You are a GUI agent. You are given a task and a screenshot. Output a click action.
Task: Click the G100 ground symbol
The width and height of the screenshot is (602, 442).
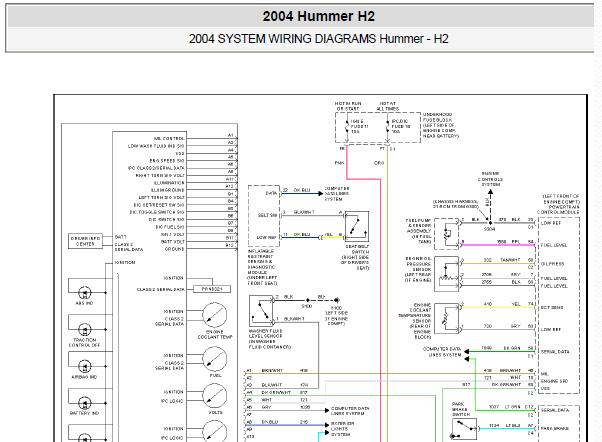tap(337, 300)
